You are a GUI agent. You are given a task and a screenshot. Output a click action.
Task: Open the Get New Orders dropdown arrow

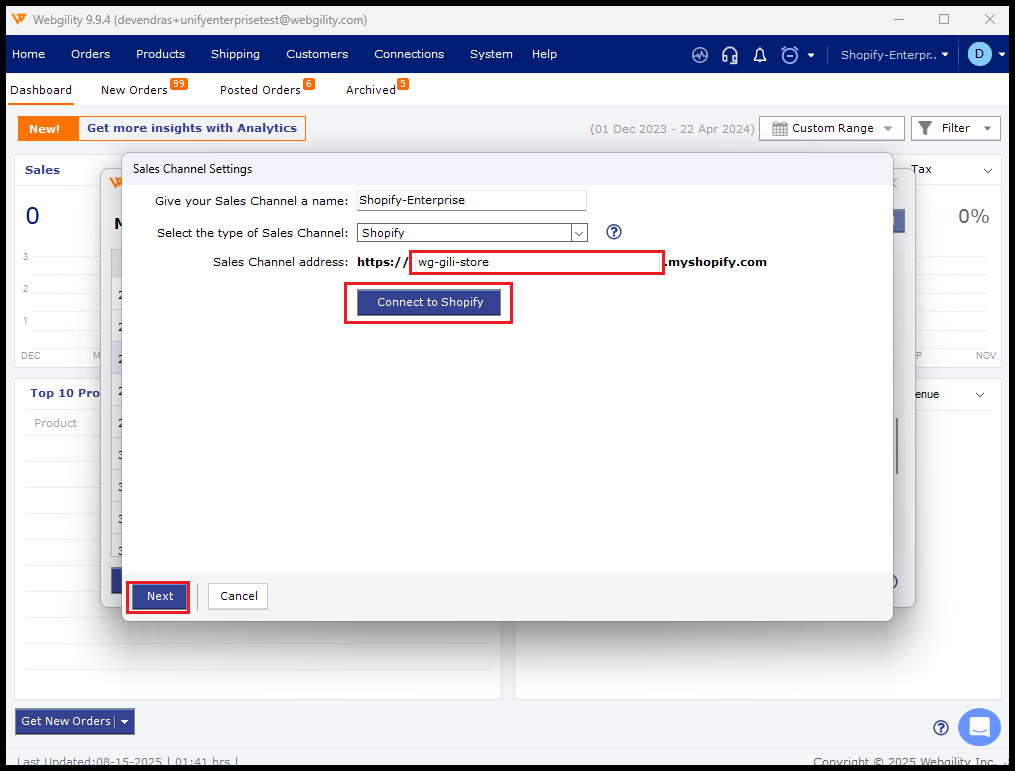click(125, 722)
